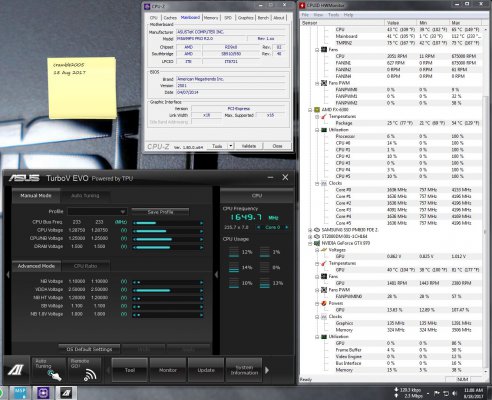
Task: Open the Caches tab in CPU-Z
Action: coord(170,18)
